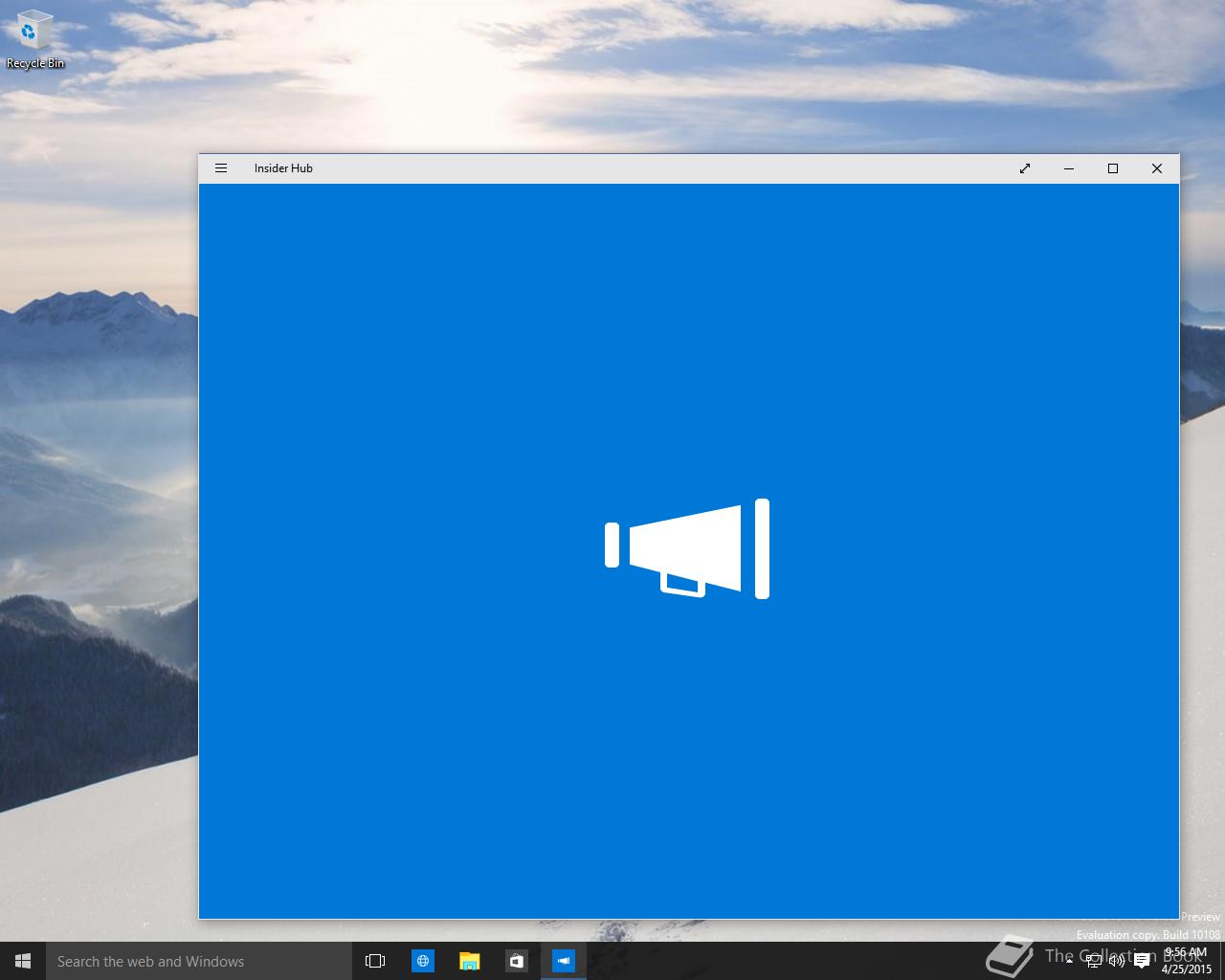Open Task View from the taskbar
Image resolution: width=1225 pixels, height=980 pixels.
coord(375,961)
